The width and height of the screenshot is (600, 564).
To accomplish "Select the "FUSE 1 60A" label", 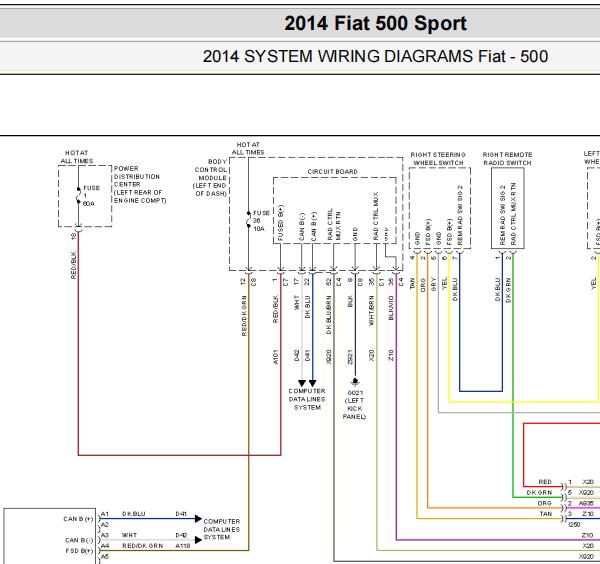I will pyautogui.click(x=91, y=196).
